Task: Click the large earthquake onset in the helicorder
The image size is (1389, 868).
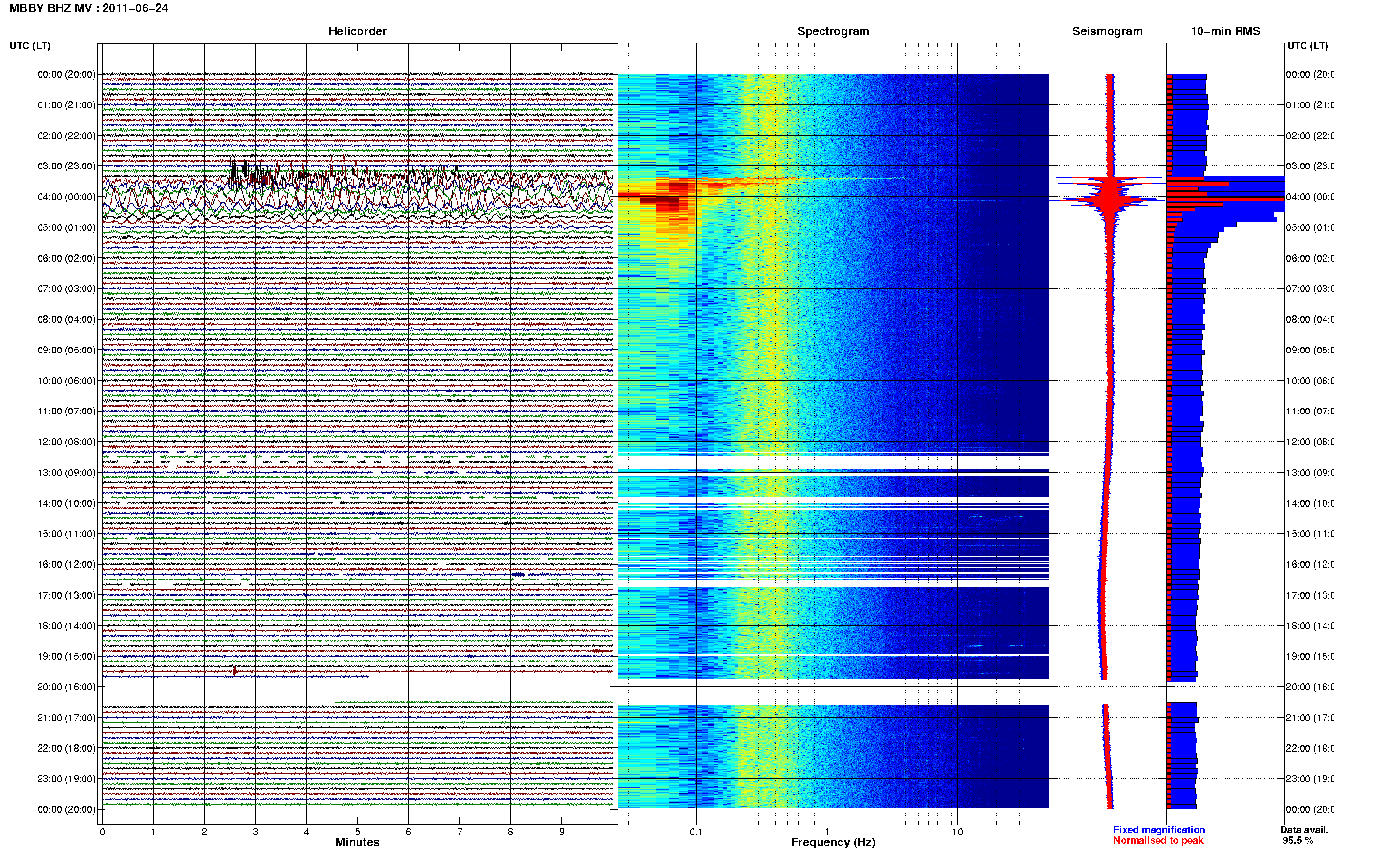Action: [x=232, y=169]
